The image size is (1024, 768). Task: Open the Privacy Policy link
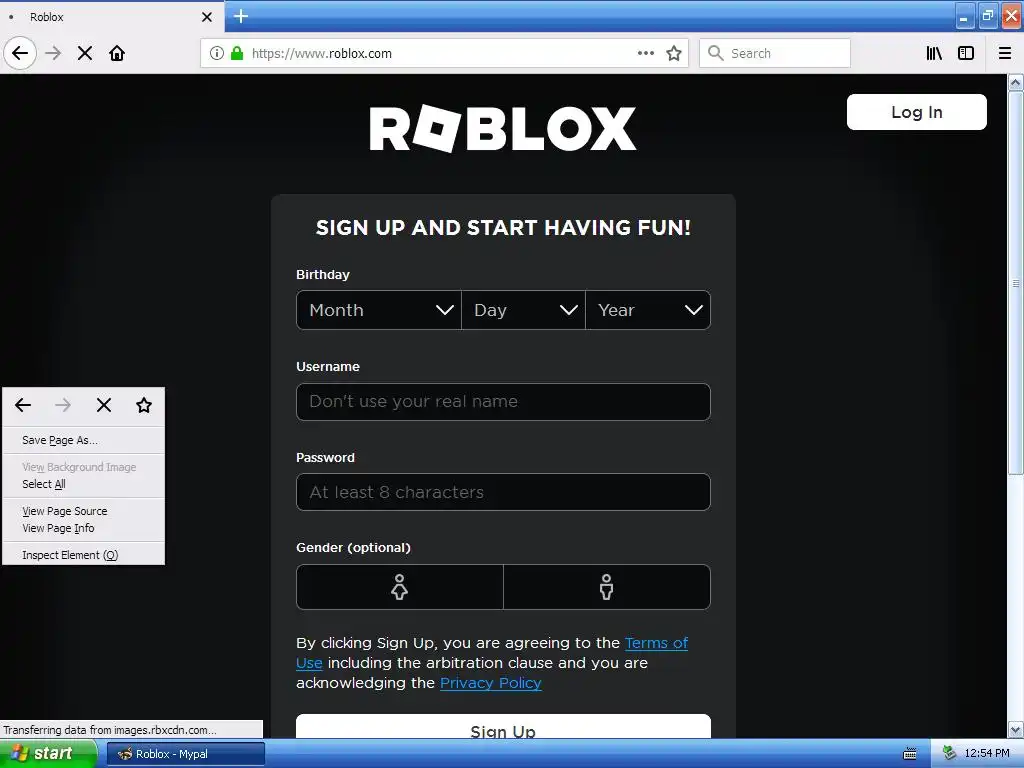click(x=490, y=683)
